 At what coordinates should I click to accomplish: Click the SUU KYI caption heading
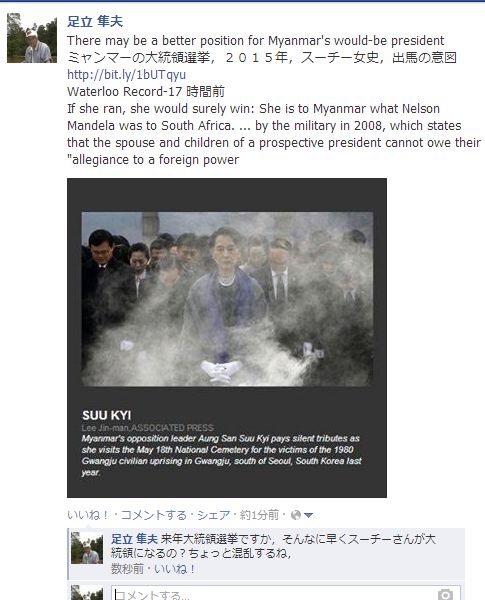tap(106, 416)
